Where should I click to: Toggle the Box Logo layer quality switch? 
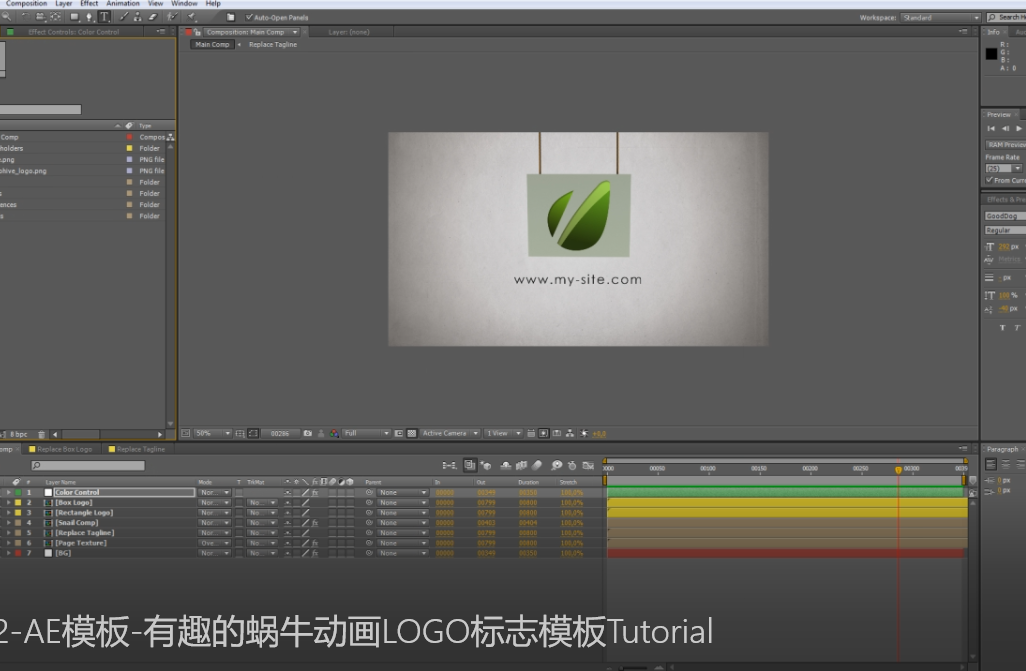(x=306, y=503)
